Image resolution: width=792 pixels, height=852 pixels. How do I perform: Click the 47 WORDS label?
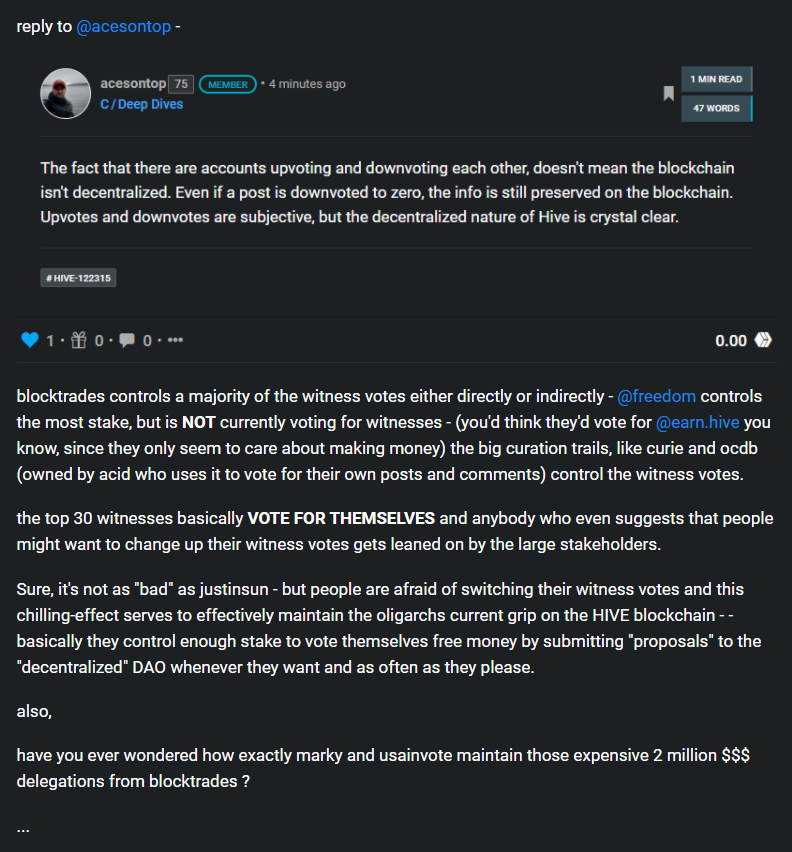(716, 108)
